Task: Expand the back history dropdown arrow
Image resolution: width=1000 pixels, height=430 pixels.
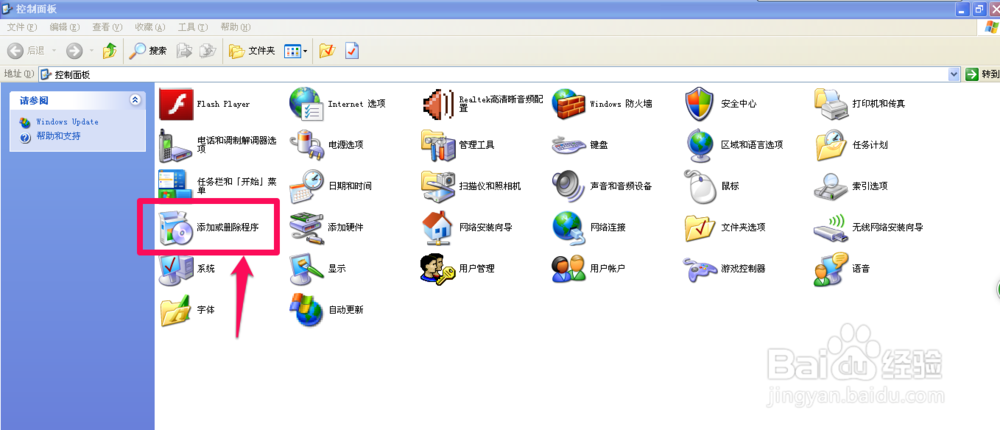Action: (x=54, y=51)
